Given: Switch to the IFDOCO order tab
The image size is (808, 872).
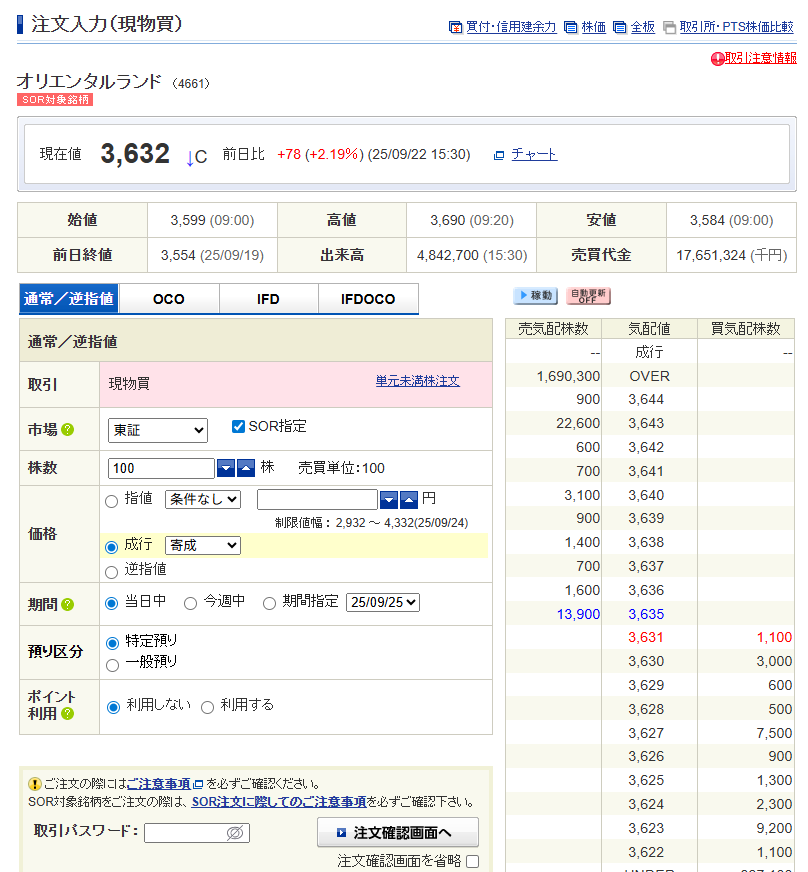Looking at the screenshot, I should (368, 299).
